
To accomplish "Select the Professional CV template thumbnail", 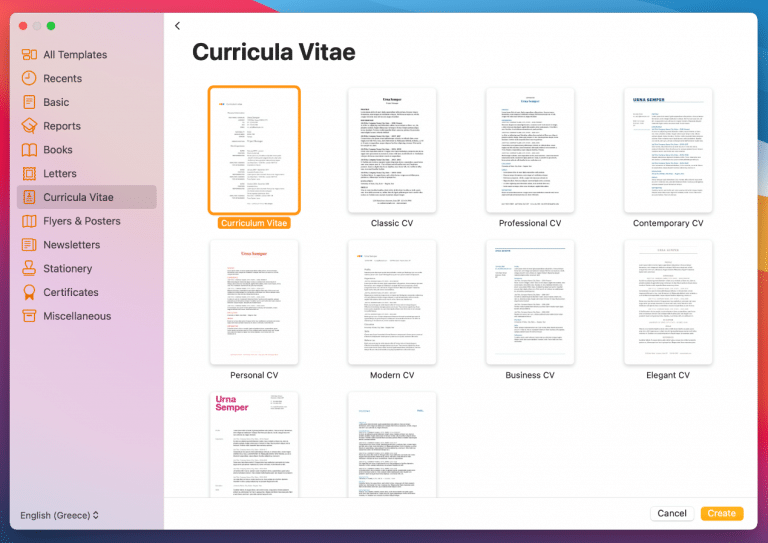I will (x=530, y=150).
